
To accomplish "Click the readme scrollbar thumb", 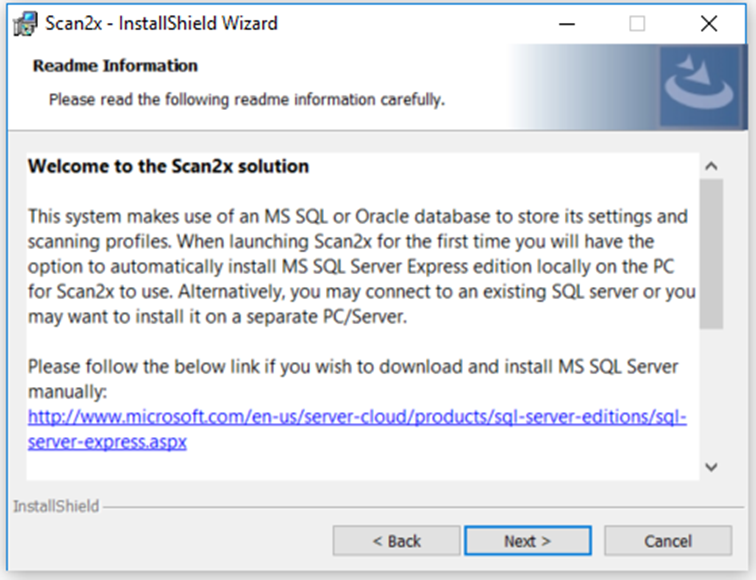I will tap(711, 254).
